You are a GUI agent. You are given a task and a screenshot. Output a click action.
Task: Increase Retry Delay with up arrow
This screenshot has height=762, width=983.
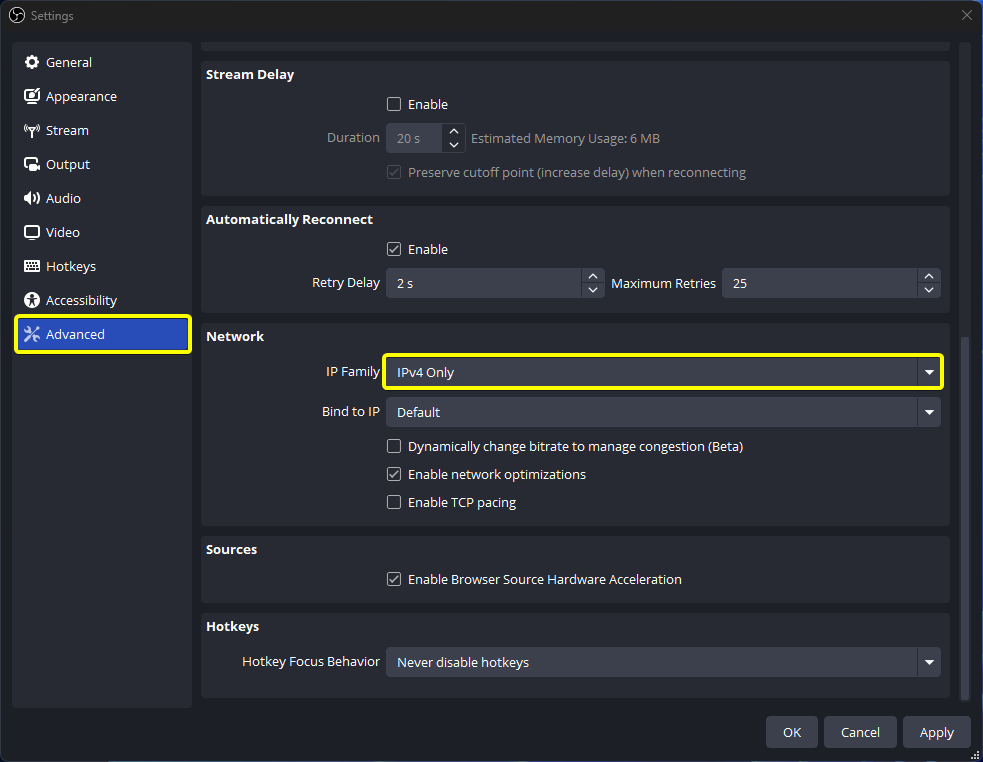click(593, 276)
